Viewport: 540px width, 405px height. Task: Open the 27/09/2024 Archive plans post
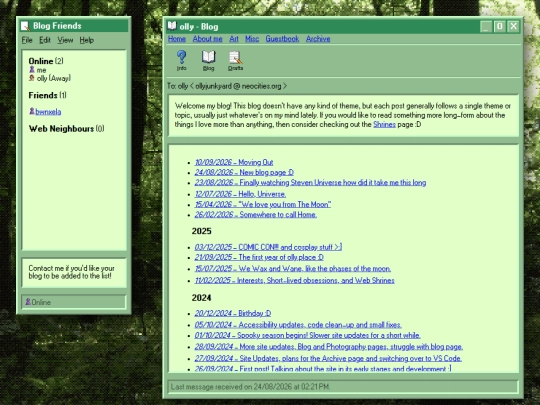[x=328, y=358]
